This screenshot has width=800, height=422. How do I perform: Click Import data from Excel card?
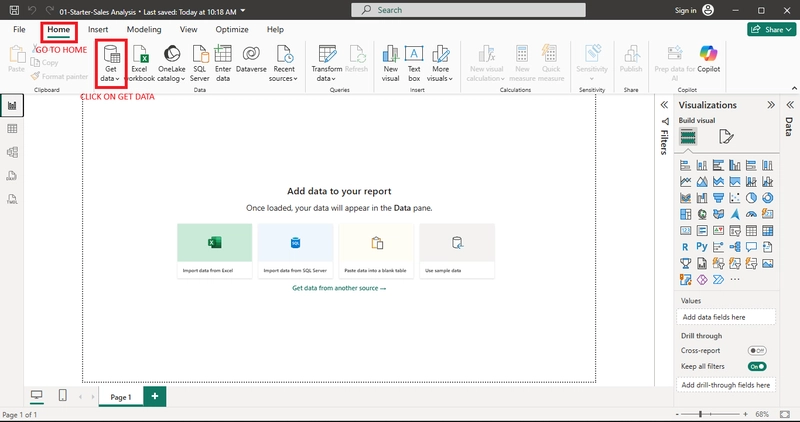[x=215, y=251]
